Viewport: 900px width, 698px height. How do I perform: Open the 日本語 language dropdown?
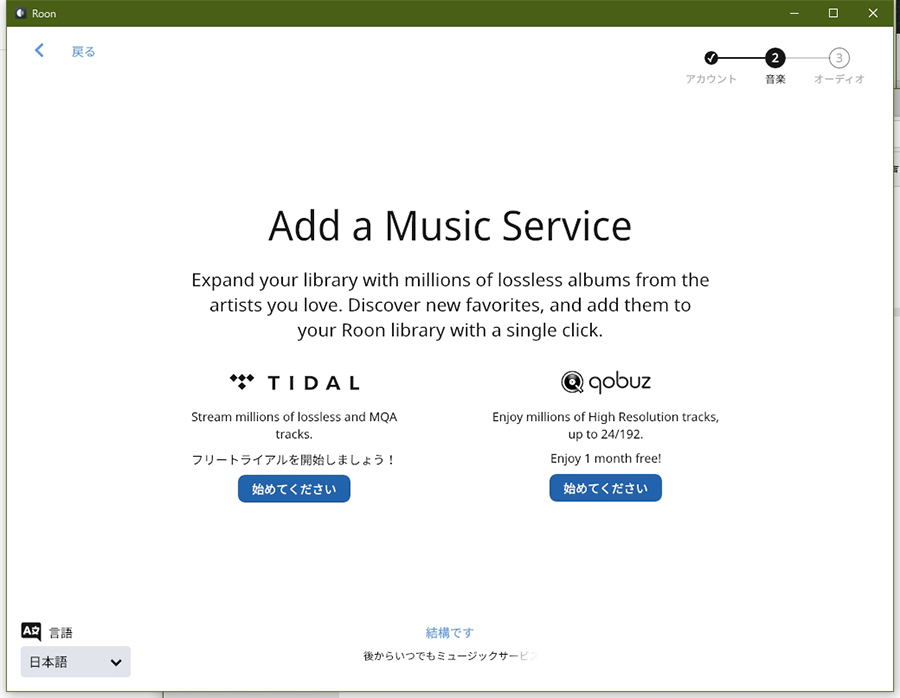pos(76,662)
